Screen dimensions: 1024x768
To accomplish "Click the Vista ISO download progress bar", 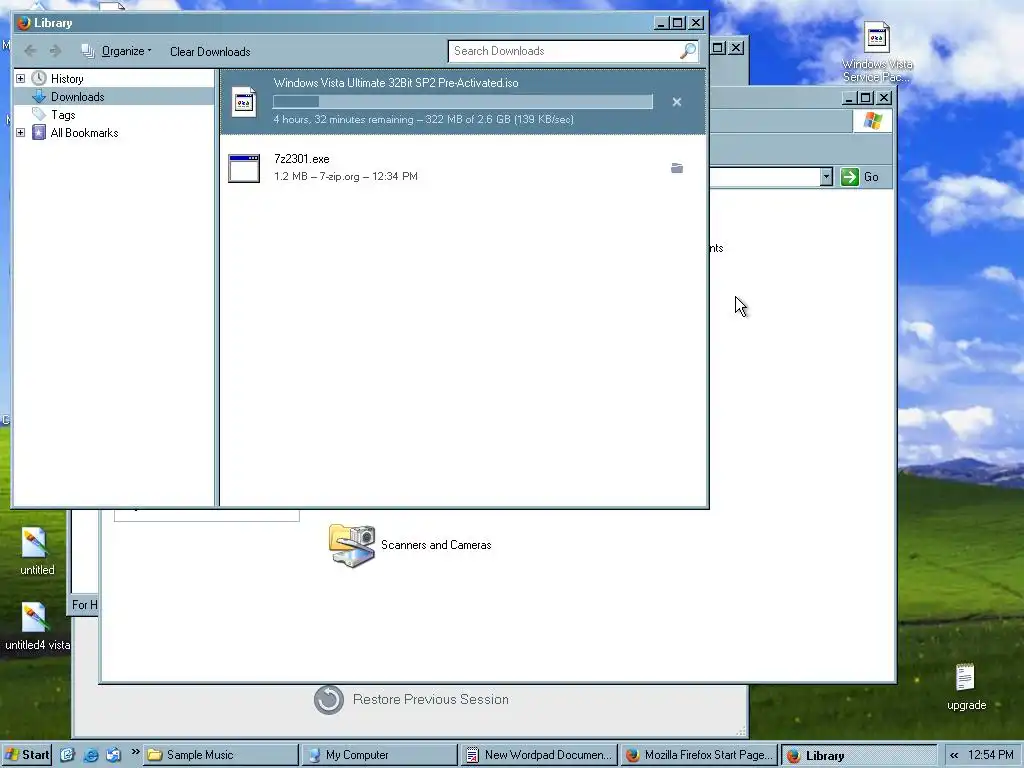I will point(462,102).
